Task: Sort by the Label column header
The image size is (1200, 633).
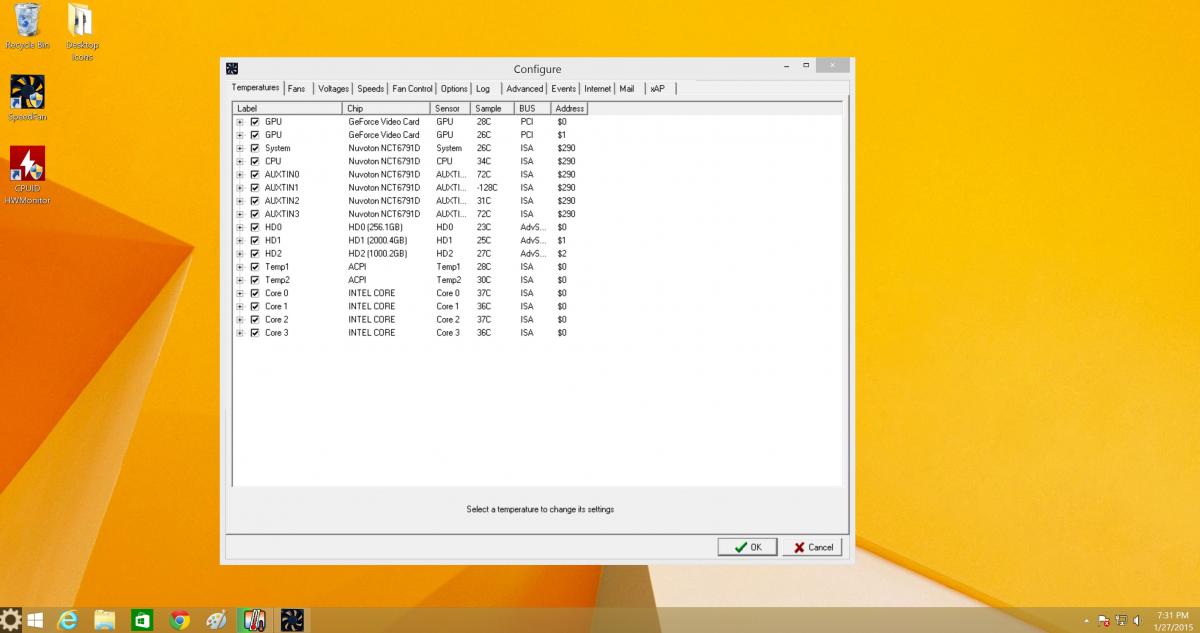Action: click(287, 108)
